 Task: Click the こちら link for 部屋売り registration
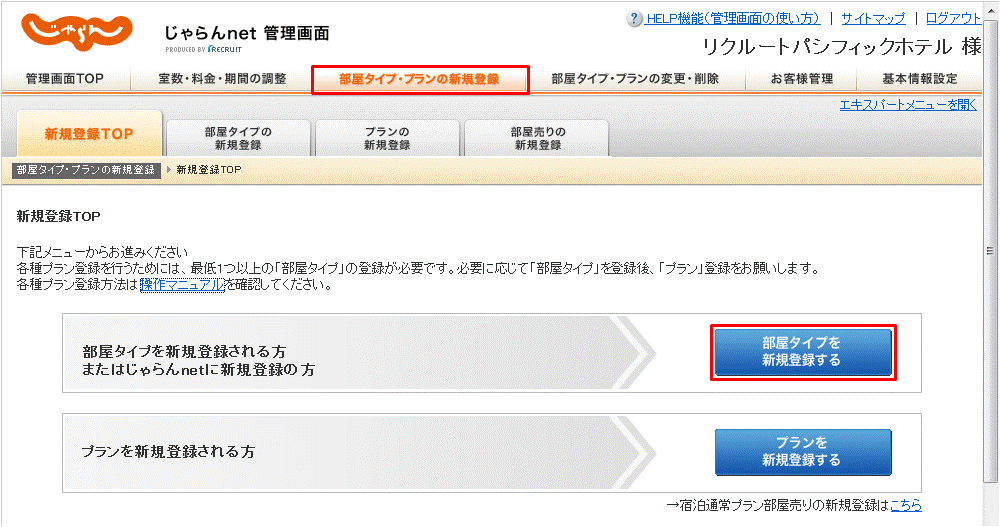905,505
